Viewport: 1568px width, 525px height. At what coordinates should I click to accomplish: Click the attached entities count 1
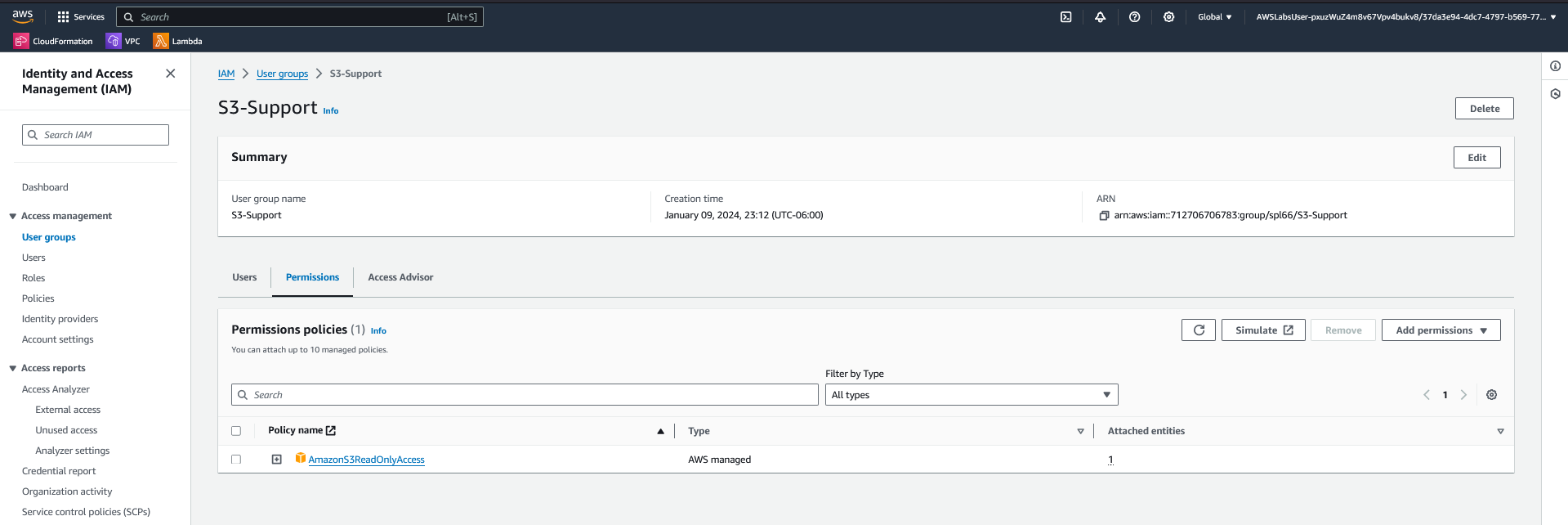(x=1110, y=460)
